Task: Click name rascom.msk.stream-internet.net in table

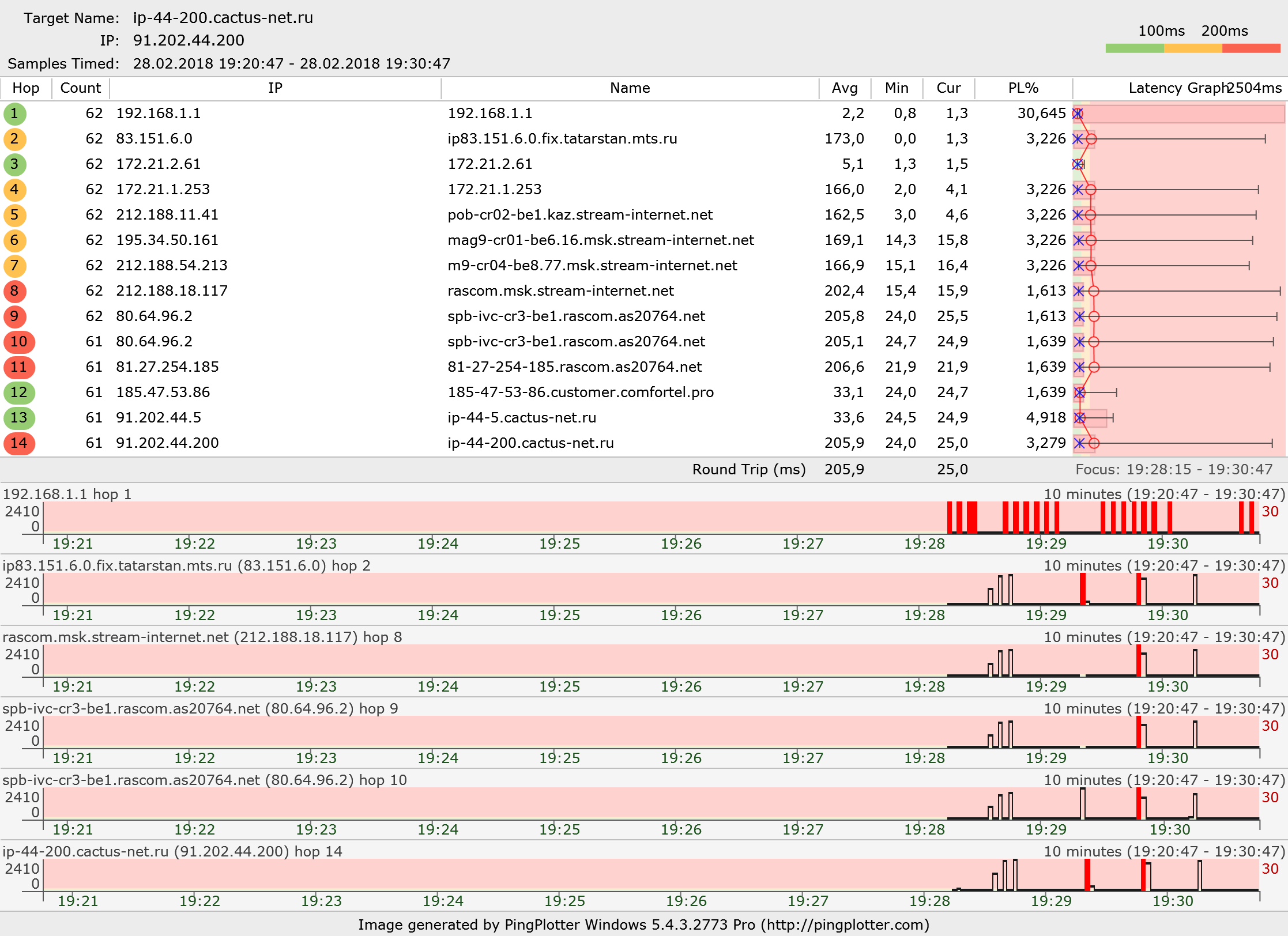Action: [x=560, y=291]
